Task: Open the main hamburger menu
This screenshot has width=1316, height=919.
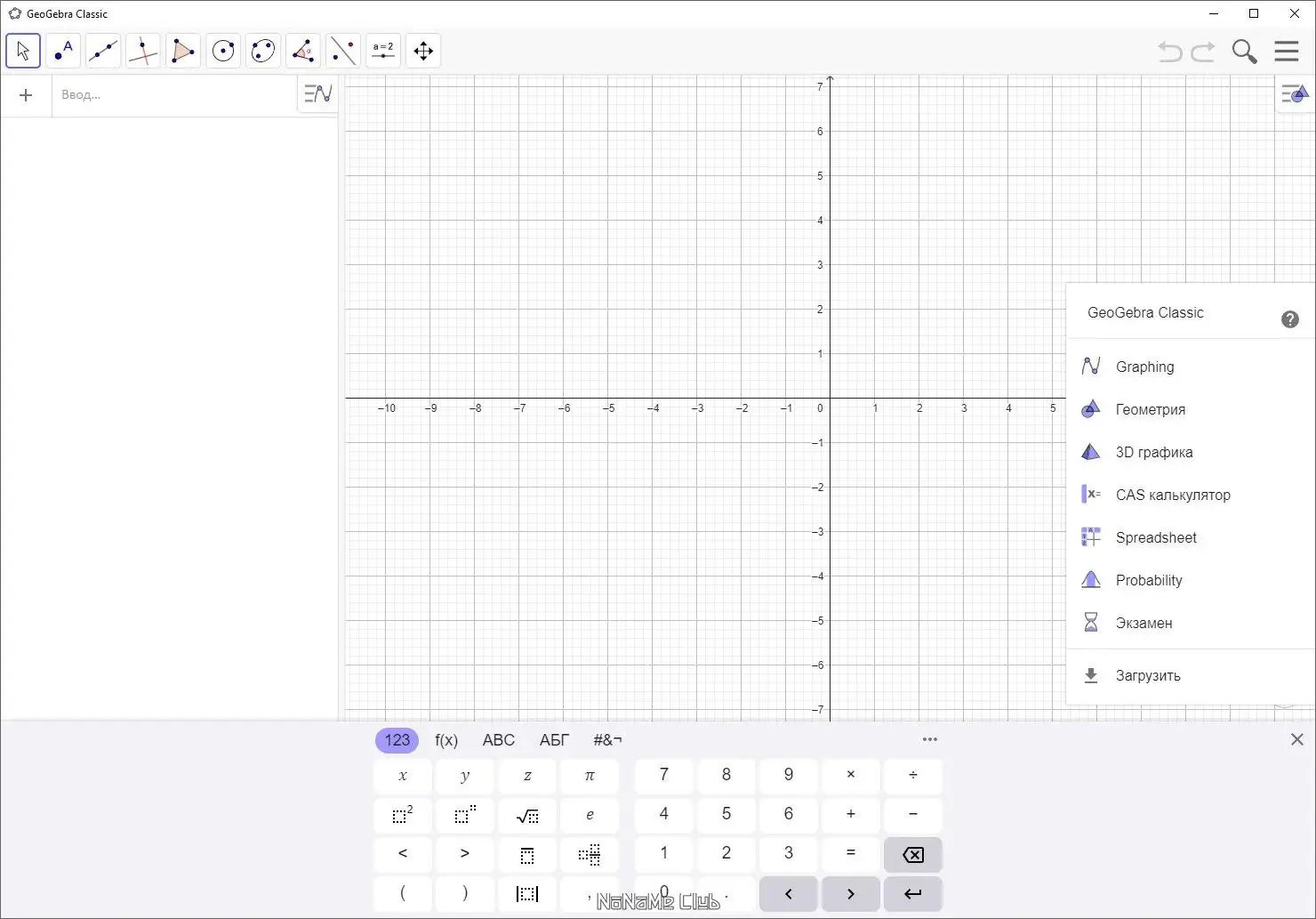Action: click(1287, 51)
